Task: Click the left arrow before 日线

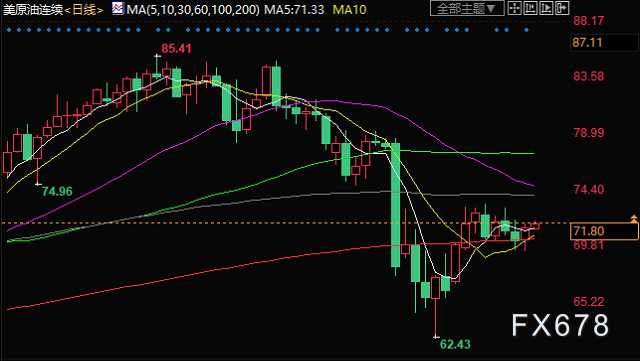Action: (x=67, y=10)
